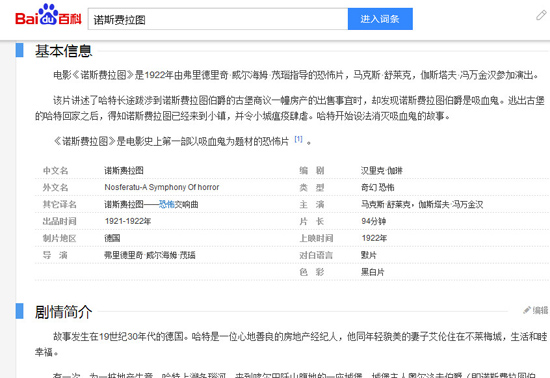Click the 1921-1922年 value
This screenshot has width=550, height=378.
coord(128,221)
